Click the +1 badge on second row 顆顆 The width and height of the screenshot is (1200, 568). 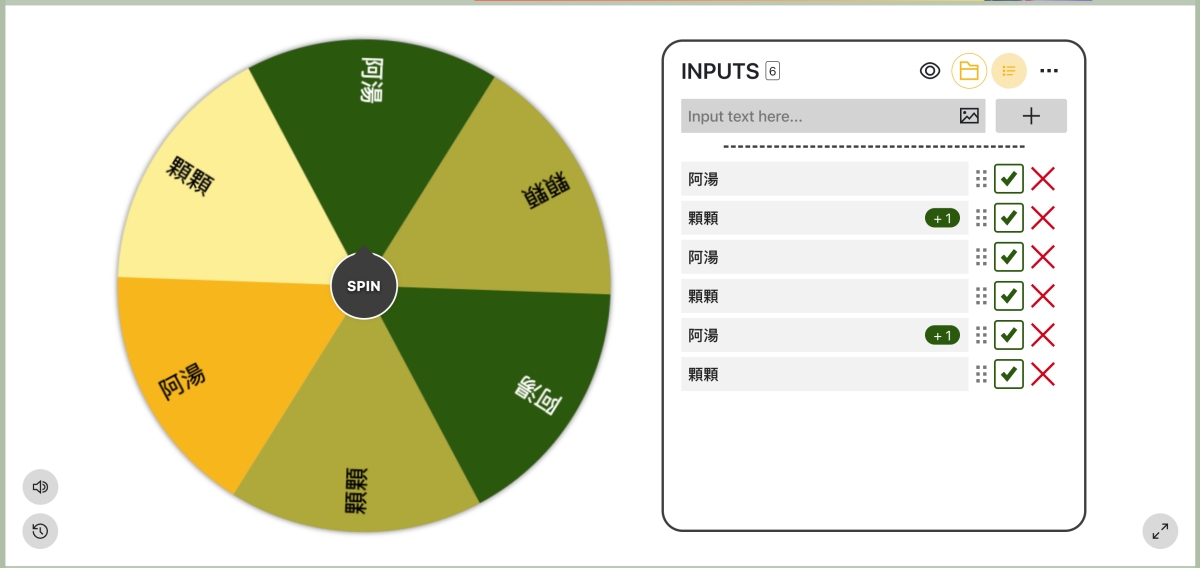(x=942, y=218)
